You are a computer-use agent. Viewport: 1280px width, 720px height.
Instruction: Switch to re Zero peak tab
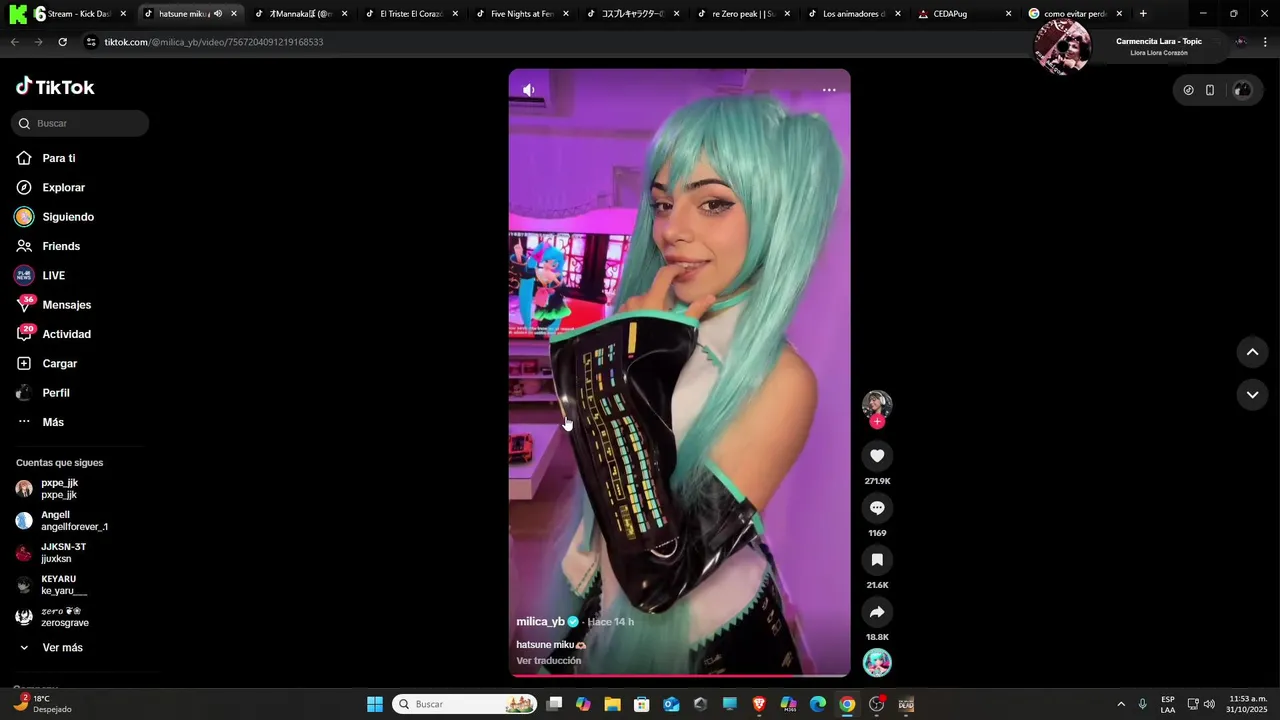(744, 14)
